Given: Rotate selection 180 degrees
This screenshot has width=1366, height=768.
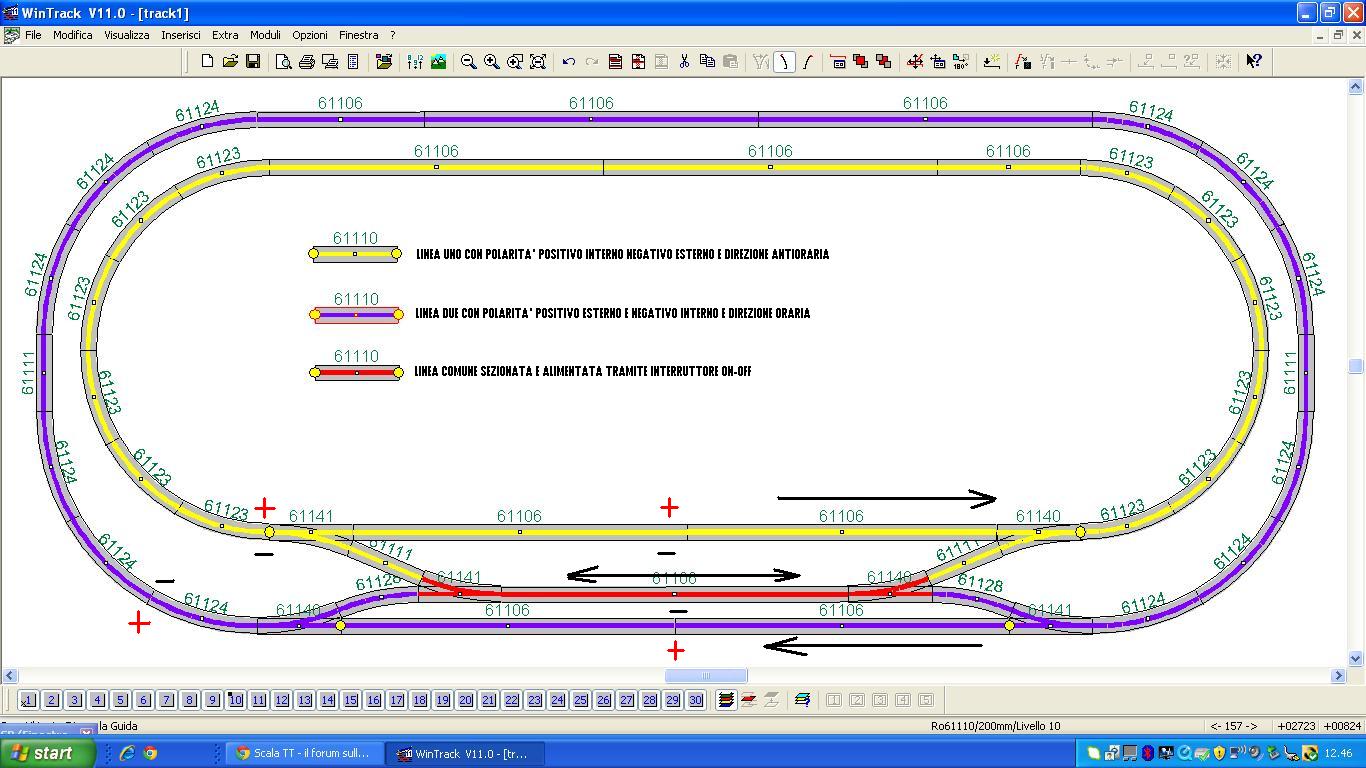Looking at the screenshot, I should [x=961, y=61].
